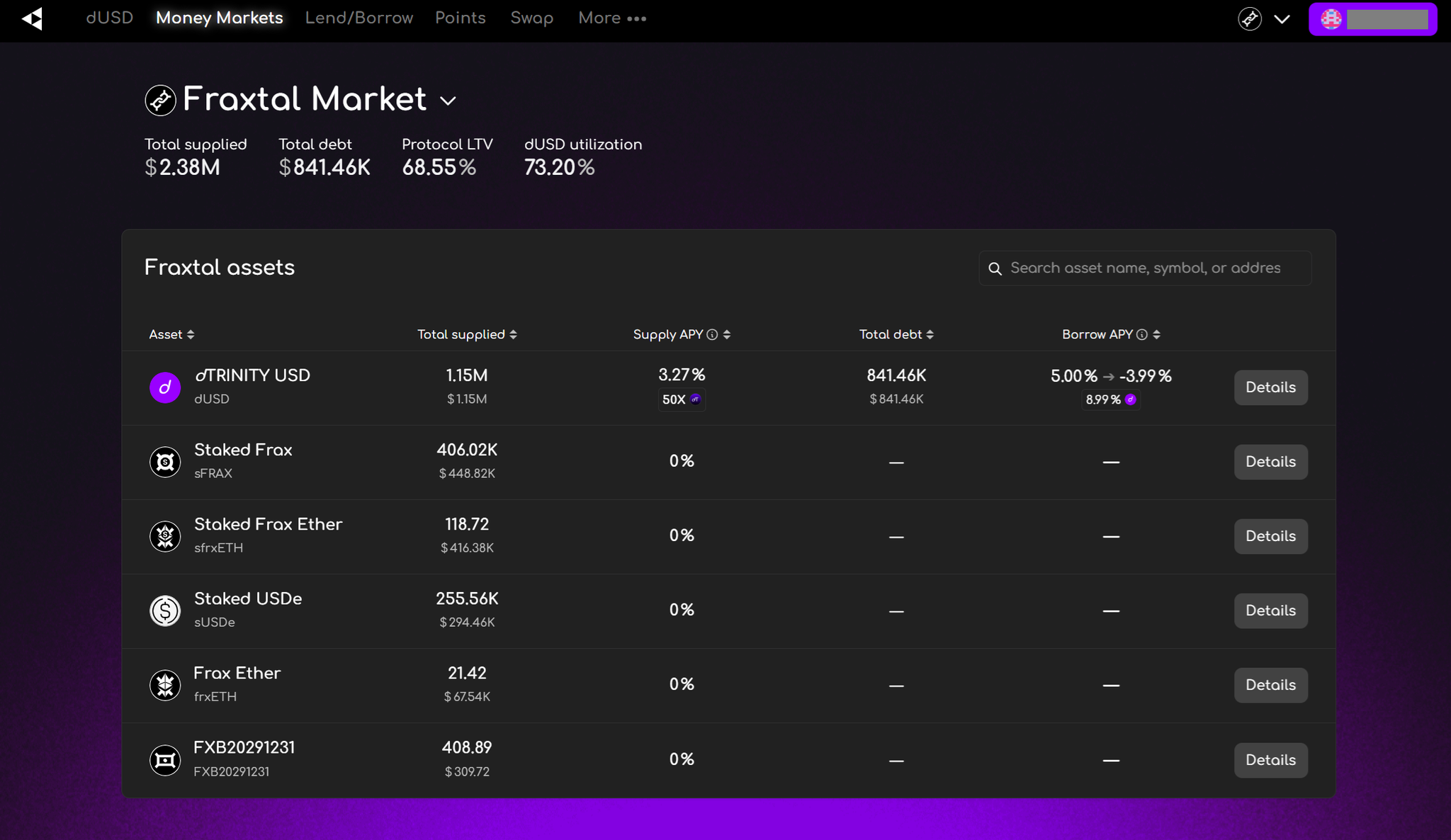Click the Frax Ether token icon
The width and height of the screenshot is (1451, 840).
click(x=165, y=685)
